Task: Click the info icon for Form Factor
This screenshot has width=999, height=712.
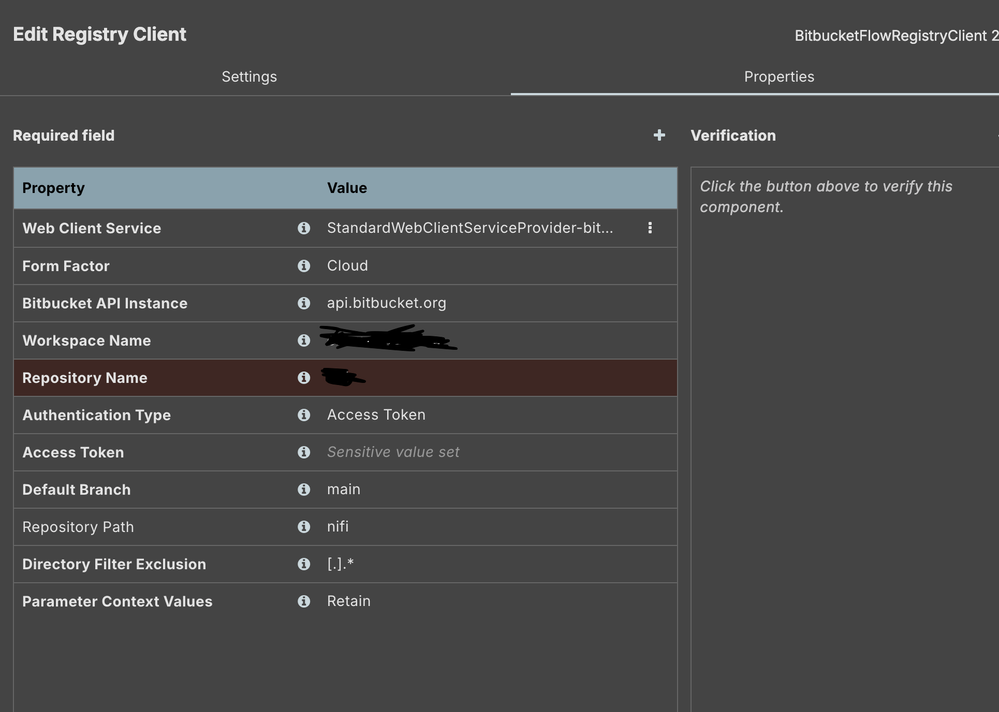Action: click(x=304, y=266)
